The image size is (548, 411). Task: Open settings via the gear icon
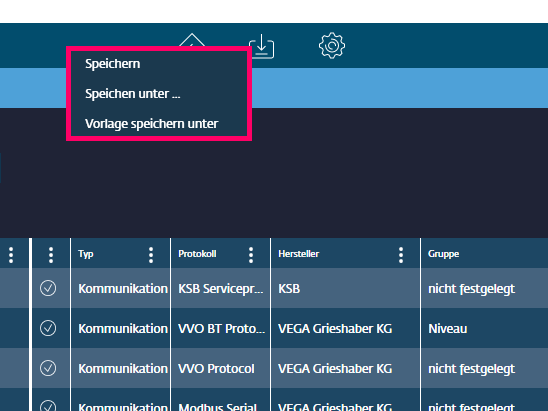coord(332,45)
